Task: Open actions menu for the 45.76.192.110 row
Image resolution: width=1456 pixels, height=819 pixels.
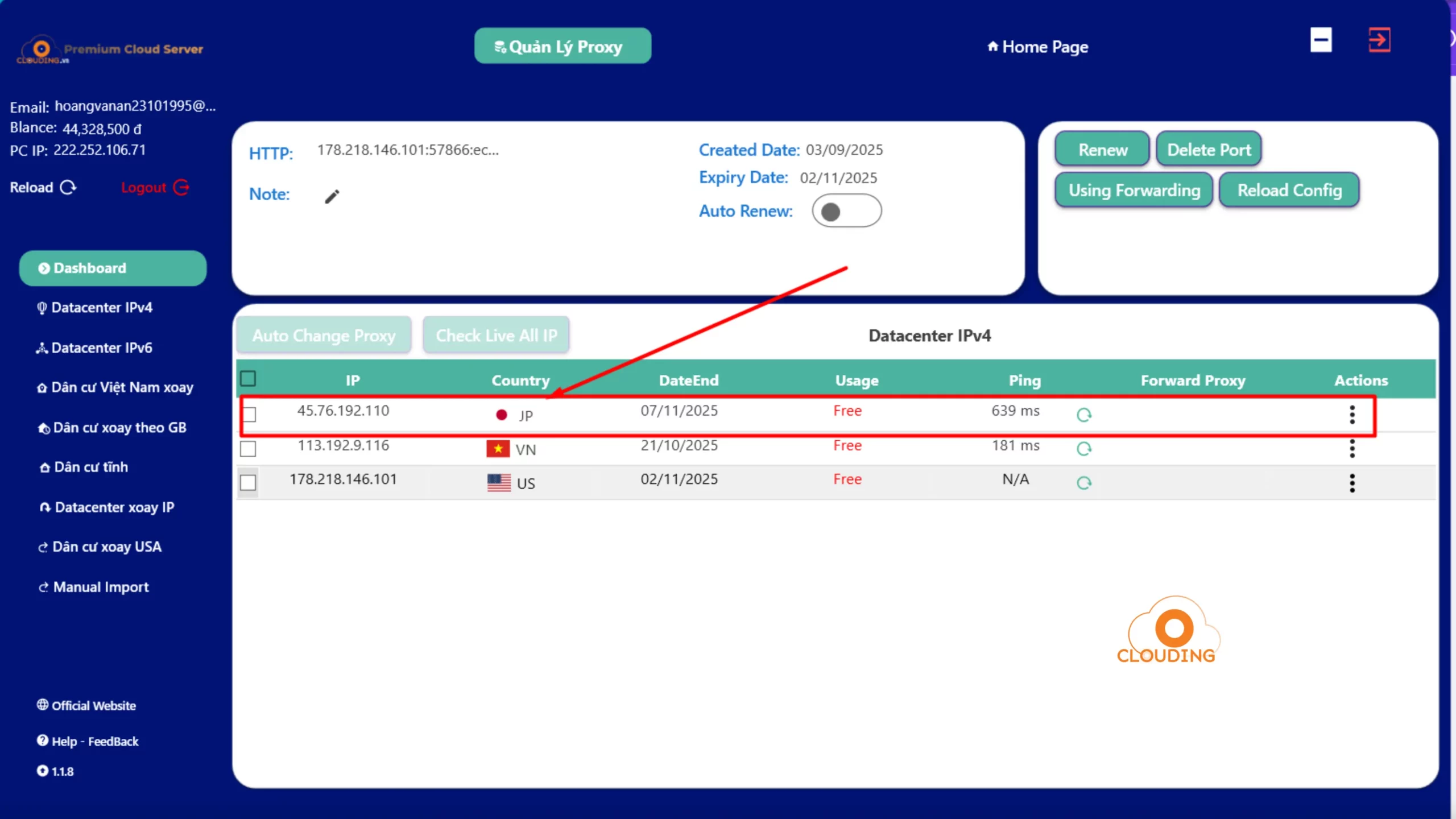Action: coord(1352,415)
